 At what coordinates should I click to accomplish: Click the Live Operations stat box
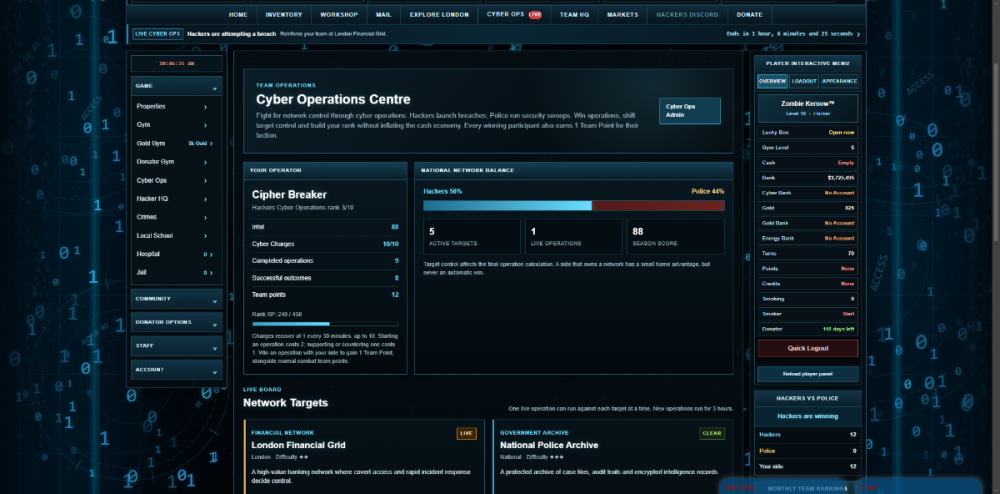point(573,236)
